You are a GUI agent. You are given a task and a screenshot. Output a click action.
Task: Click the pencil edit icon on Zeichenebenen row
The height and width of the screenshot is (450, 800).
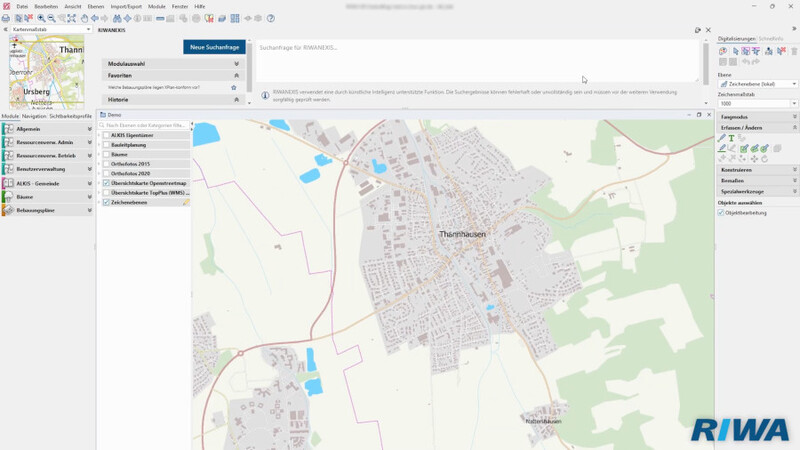tap(186, 203)
